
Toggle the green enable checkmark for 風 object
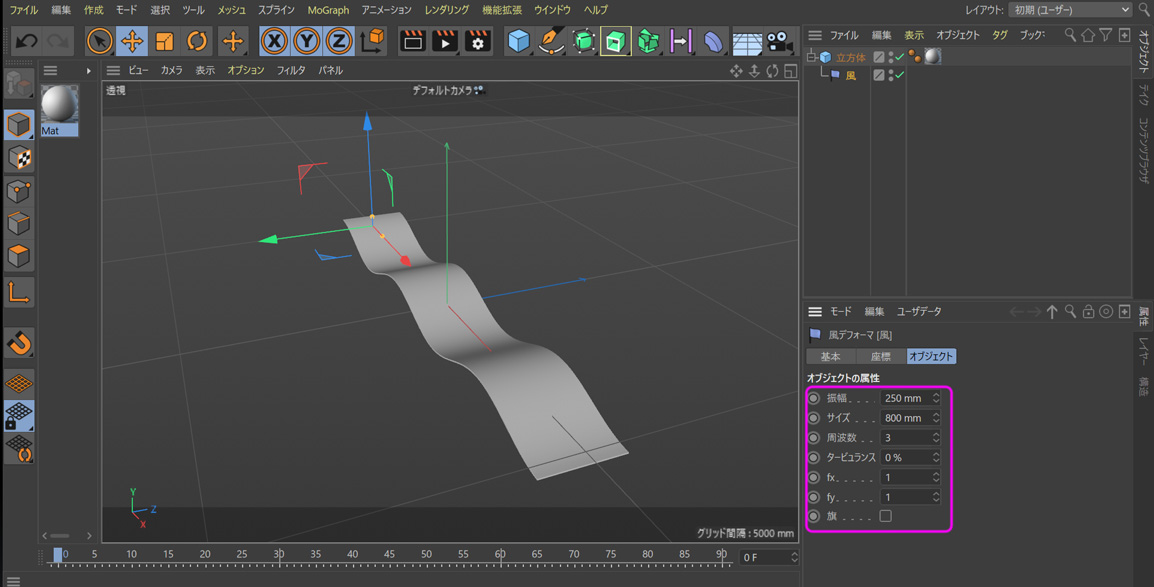pos(899,75)
